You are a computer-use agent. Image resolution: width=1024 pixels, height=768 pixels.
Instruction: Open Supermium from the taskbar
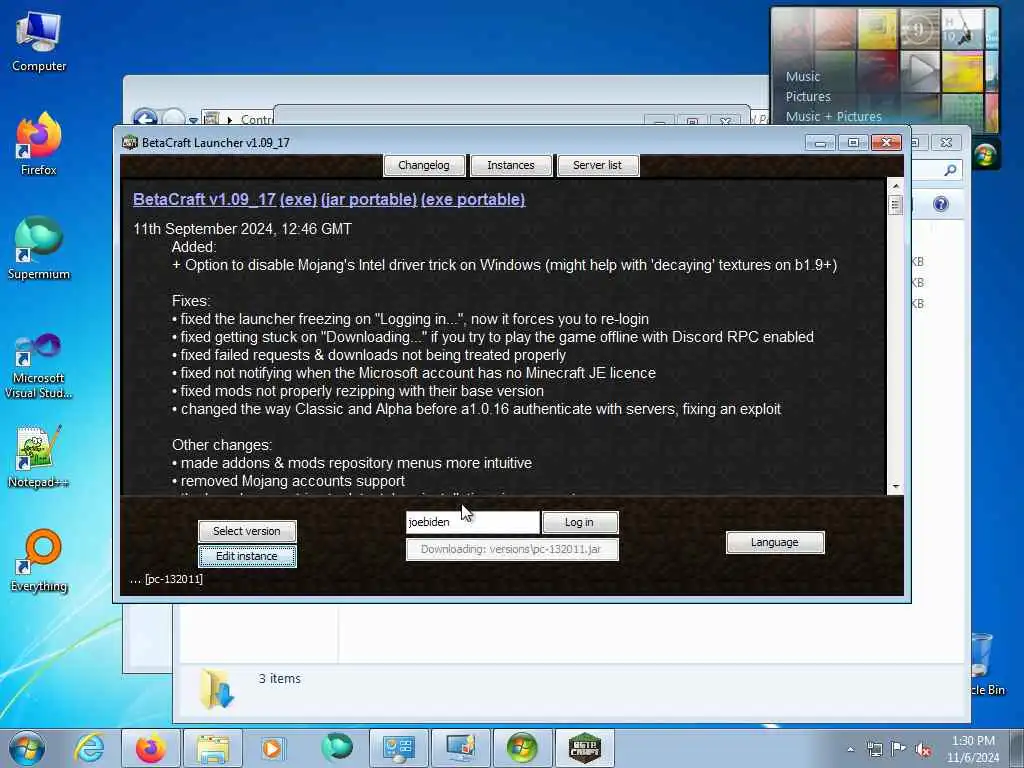click(x=336, y=748)
